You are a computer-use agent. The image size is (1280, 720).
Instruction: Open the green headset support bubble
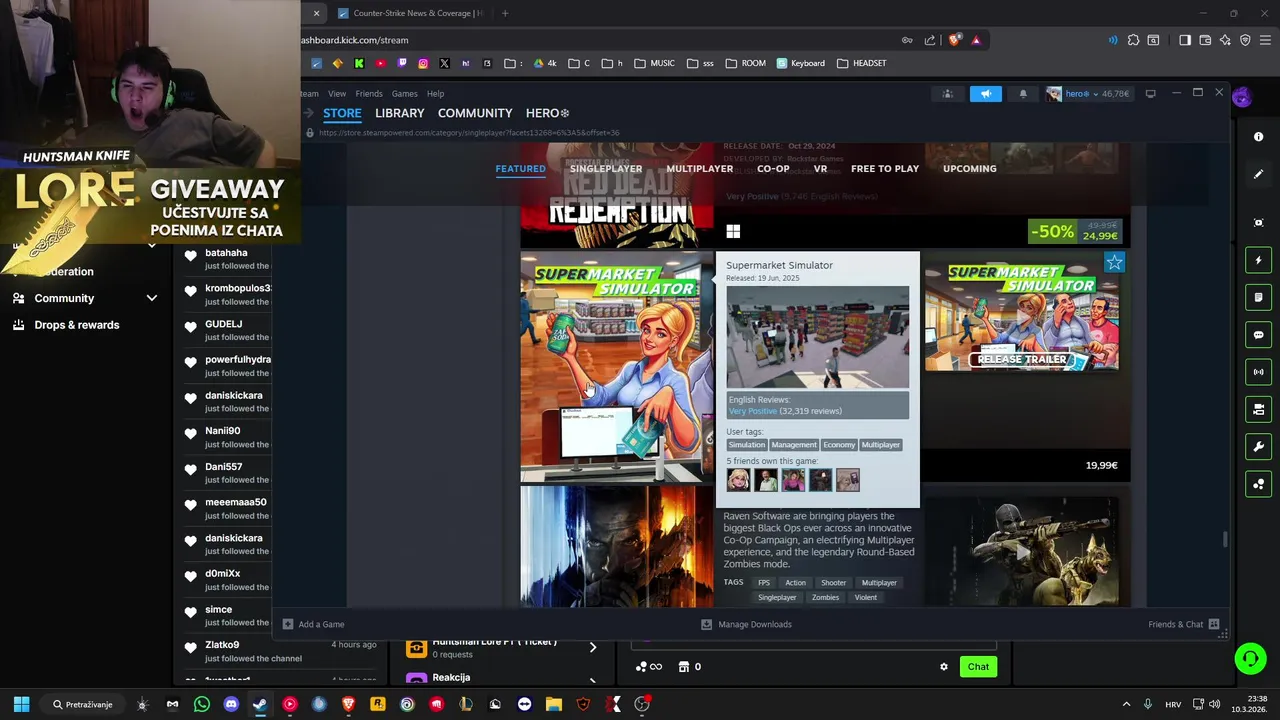point(1250,658)
